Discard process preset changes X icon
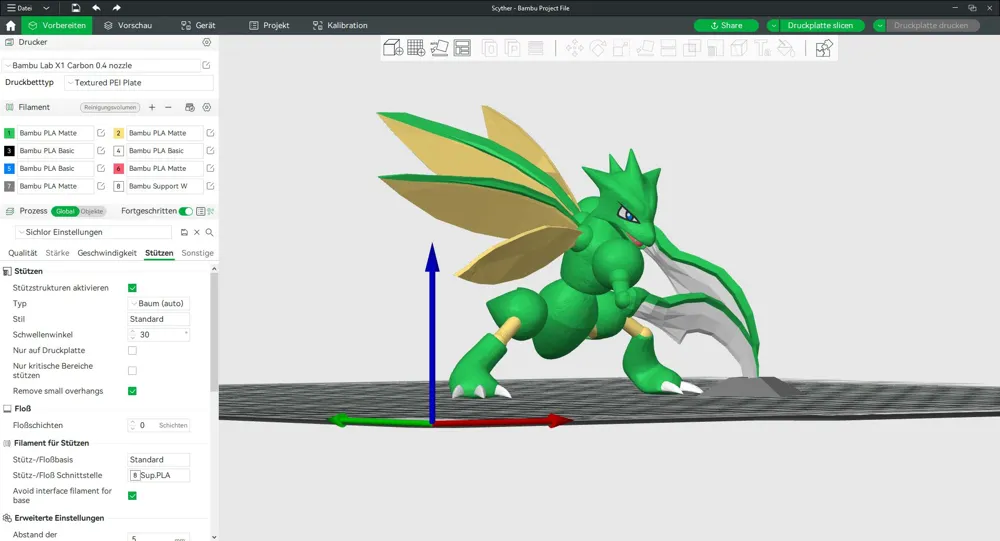 coord(196,232)
